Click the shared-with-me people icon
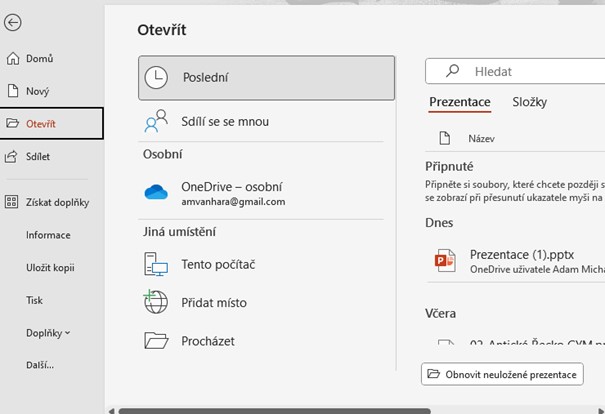605x414 pixels. tap(156, 121)
